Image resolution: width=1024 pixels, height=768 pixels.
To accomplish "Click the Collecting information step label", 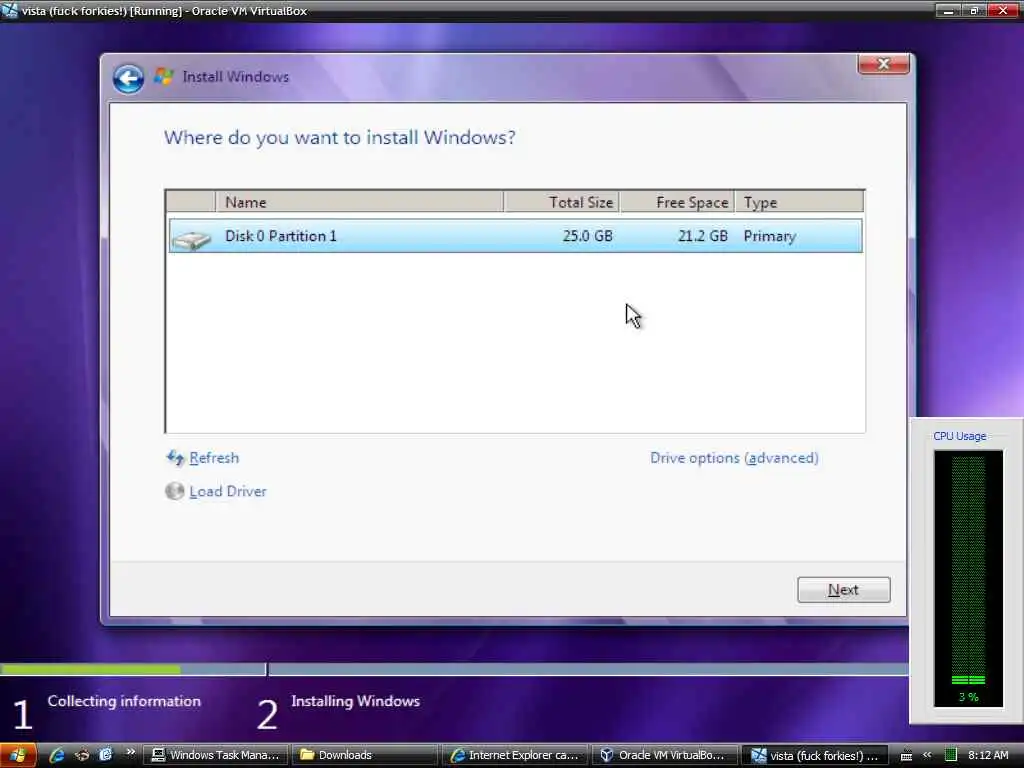I will pos(124,701).
